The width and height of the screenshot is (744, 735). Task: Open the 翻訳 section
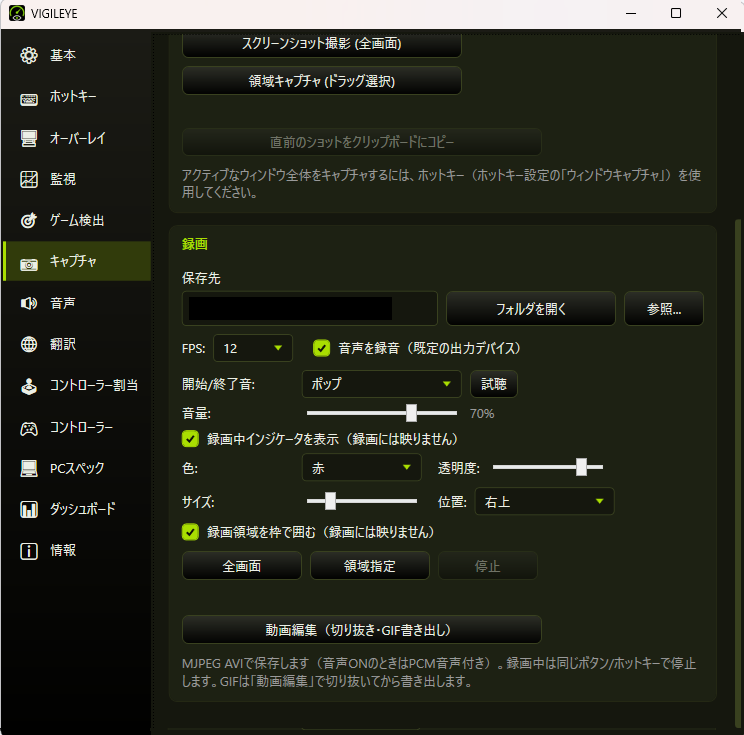pos(77,344)
